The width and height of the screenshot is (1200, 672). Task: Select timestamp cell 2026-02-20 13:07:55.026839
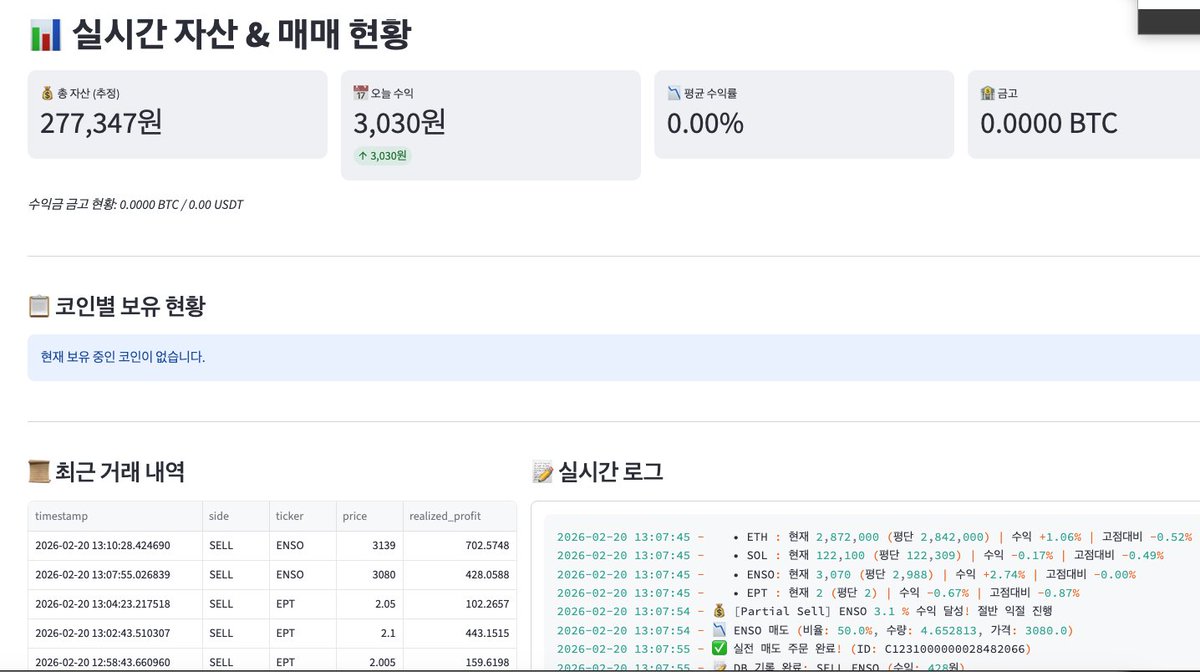115,575
